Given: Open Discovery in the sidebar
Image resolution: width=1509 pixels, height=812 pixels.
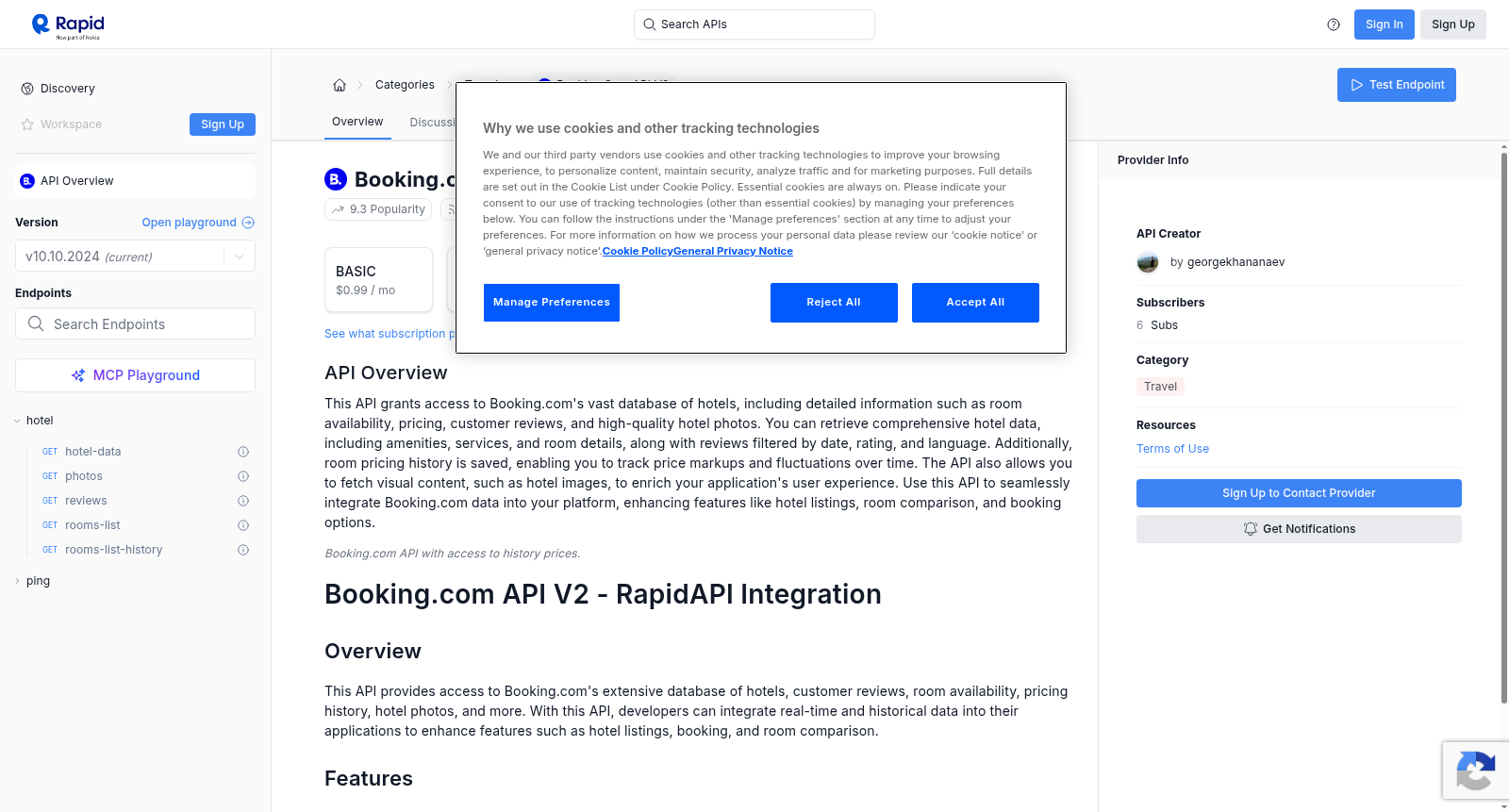Looking at the screenshot, I should (x=67, y=89).
